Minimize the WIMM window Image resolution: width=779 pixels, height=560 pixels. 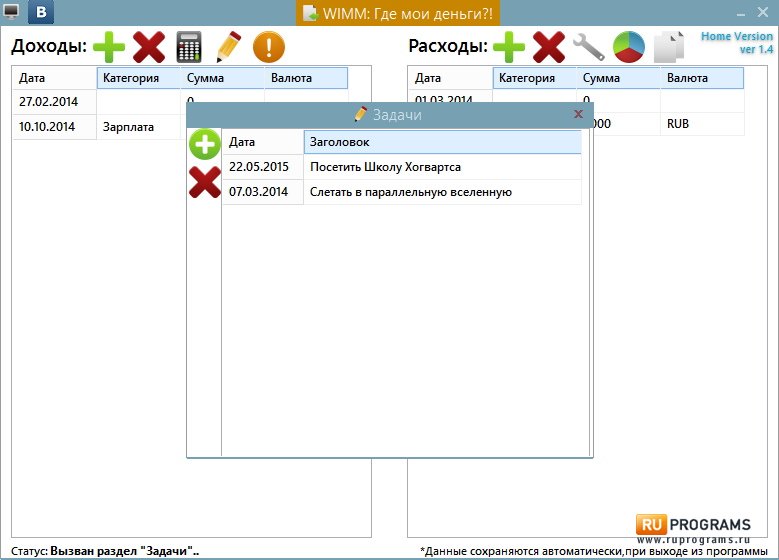(x=741, y=14)
